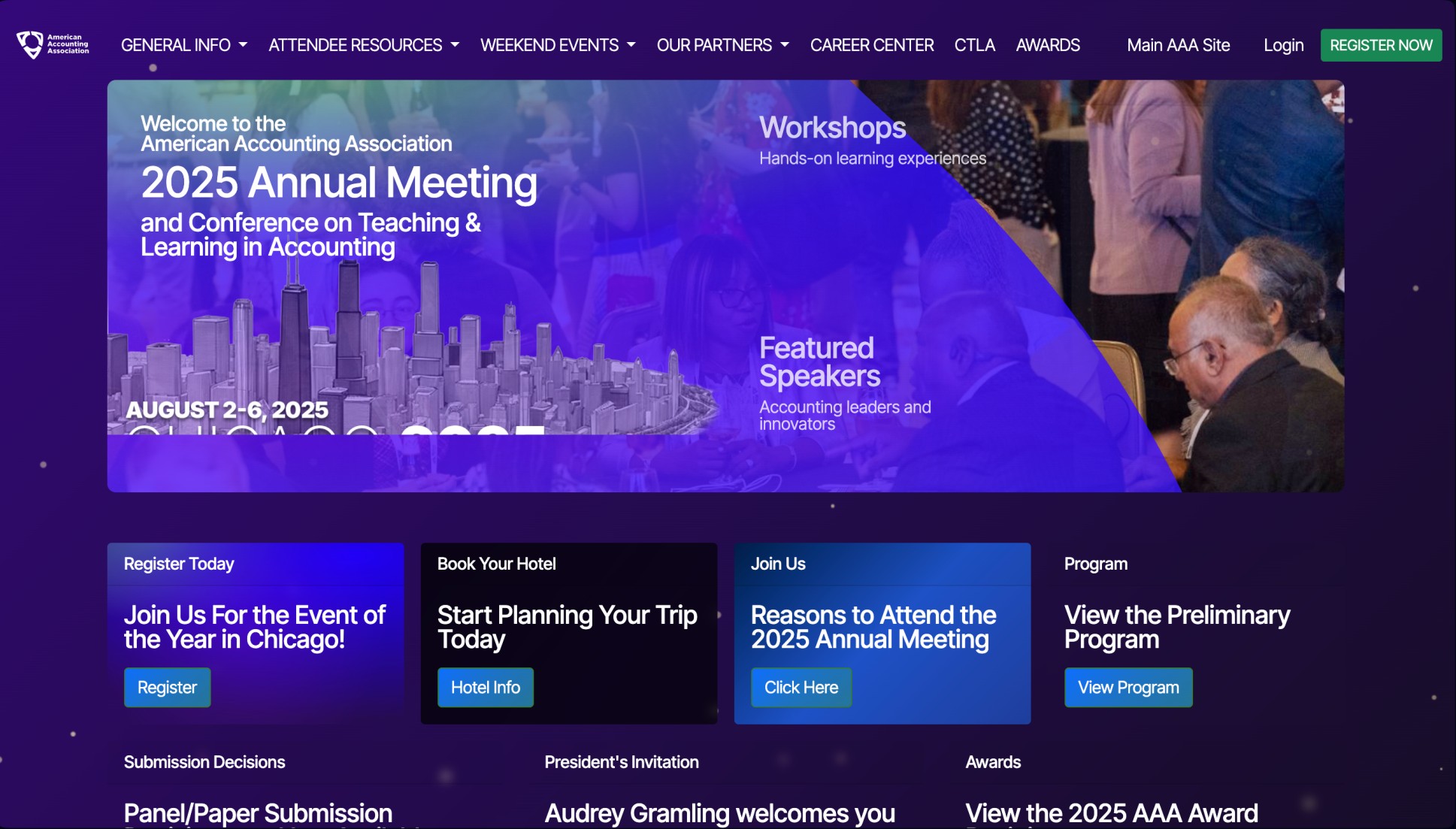Click the President's Invitation card header
The height and width of the screenshot is (829, 1456).
(x=622, y=762)
